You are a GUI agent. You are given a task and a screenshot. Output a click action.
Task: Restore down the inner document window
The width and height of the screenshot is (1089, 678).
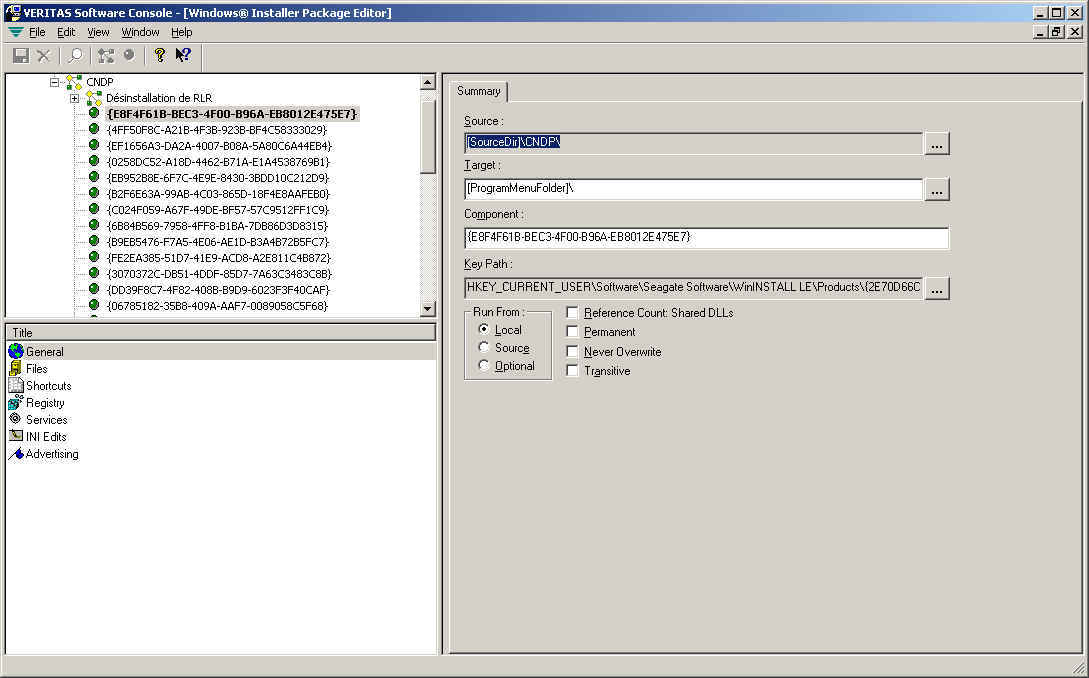click(x=1056, y=32)
